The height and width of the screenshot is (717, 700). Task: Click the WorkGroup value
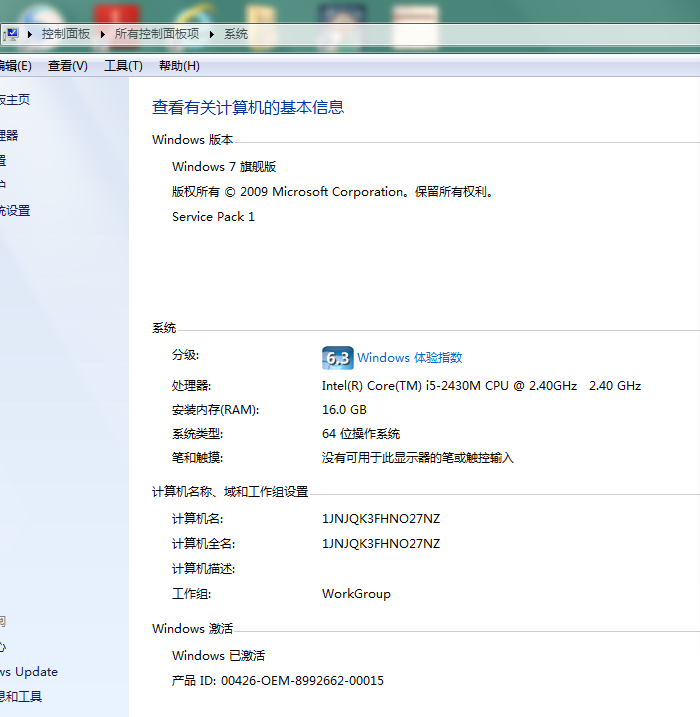pos(356,594)
